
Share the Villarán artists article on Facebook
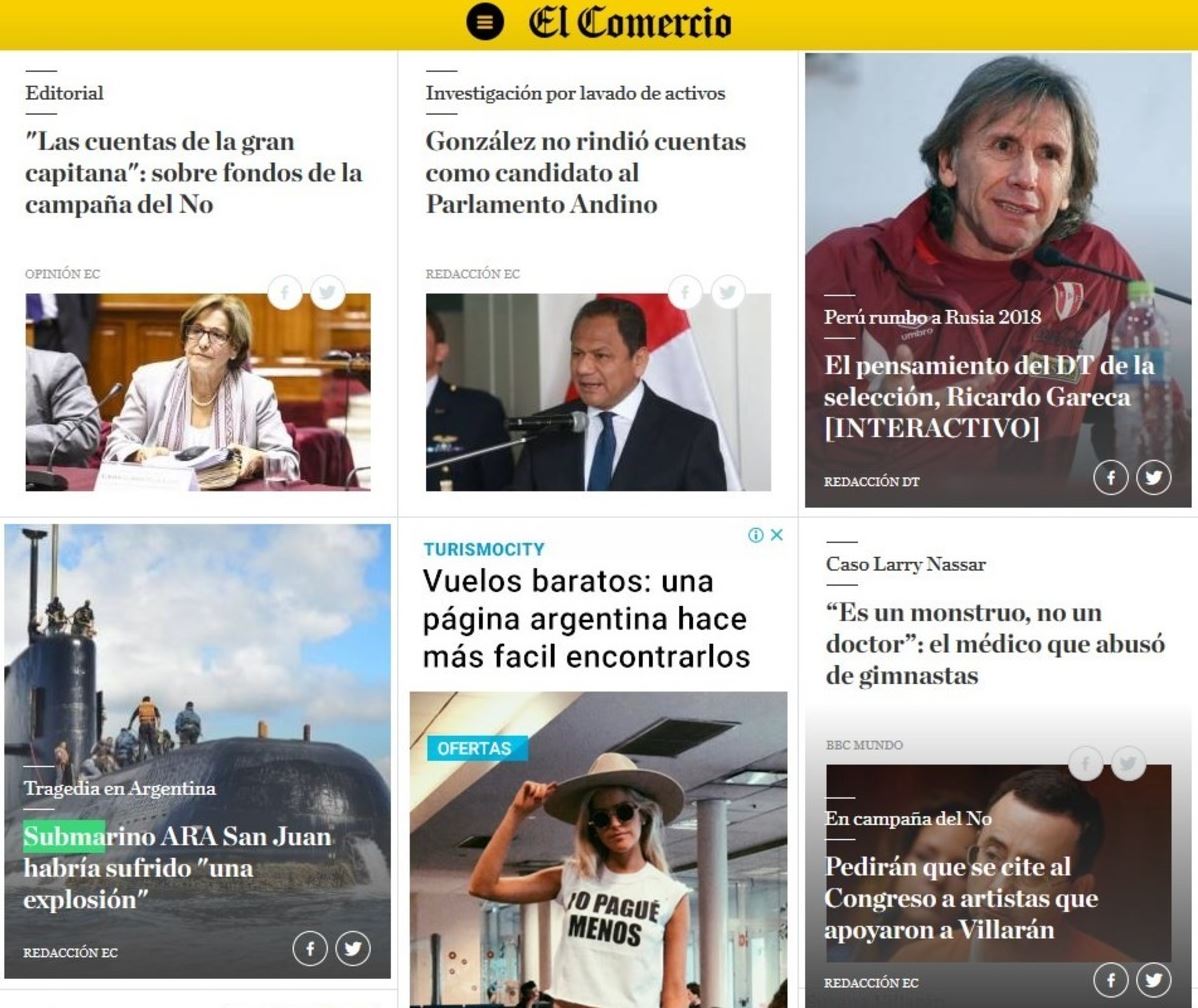tap(1111, 979)
